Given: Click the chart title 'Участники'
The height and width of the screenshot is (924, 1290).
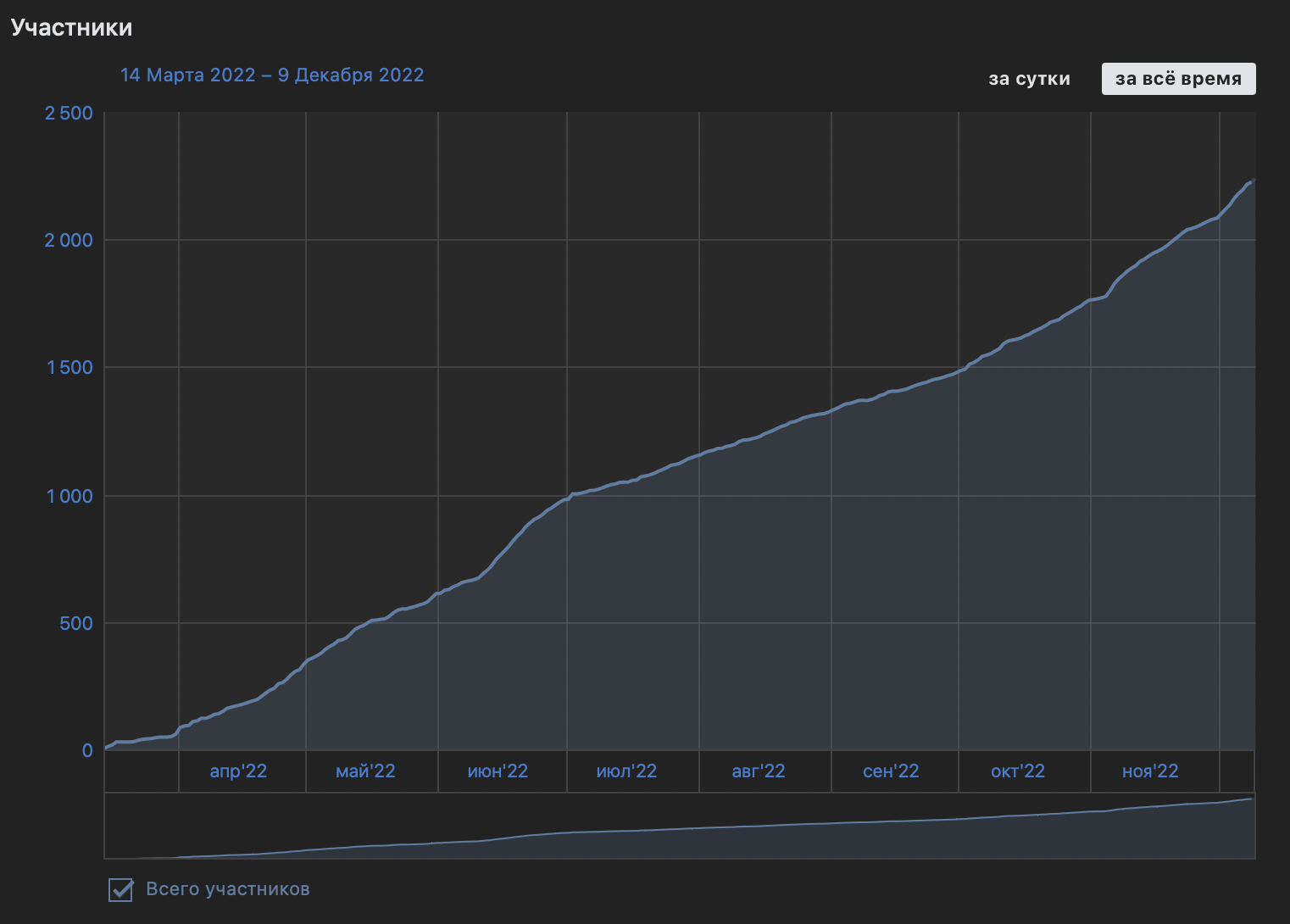Looking at the screenshot, I should pos(72,26).
